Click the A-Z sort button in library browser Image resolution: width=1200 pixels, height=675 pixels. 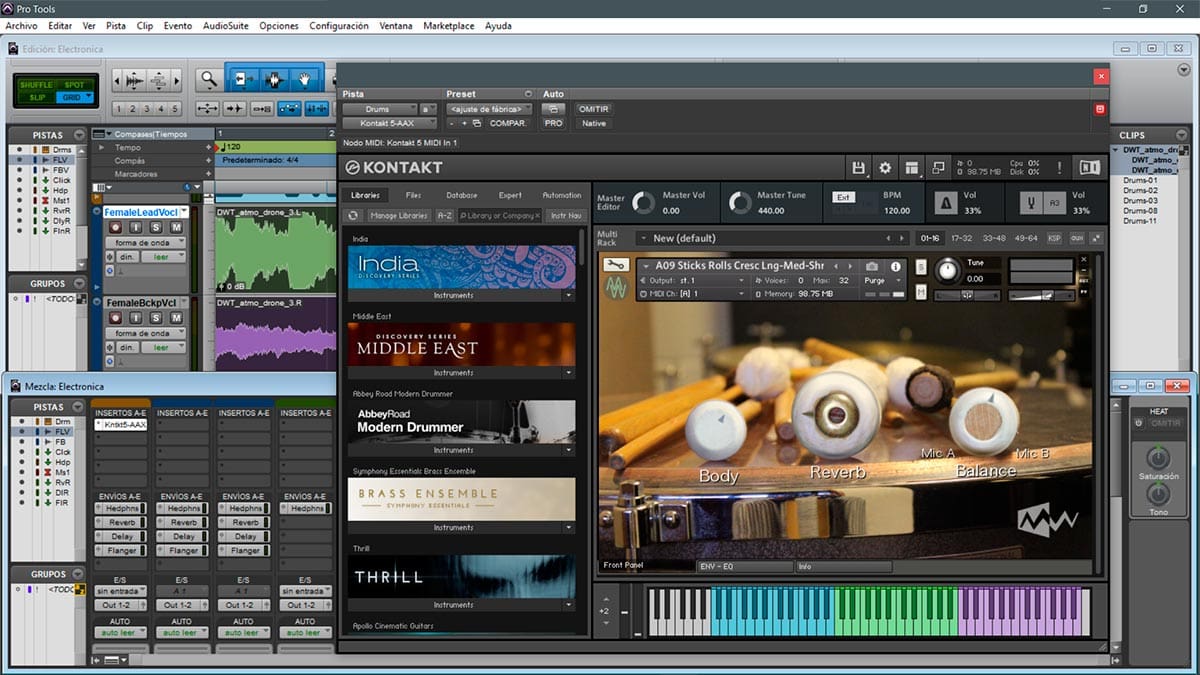tap(444, 215)
